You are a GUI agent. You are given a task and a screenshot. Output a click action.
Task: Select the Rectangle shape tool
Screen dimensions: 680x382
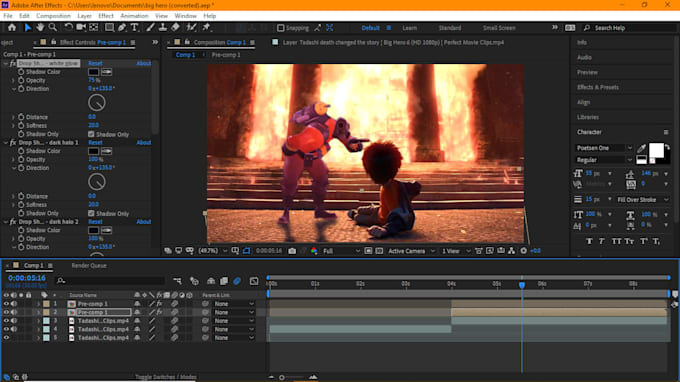coord(109,28)
